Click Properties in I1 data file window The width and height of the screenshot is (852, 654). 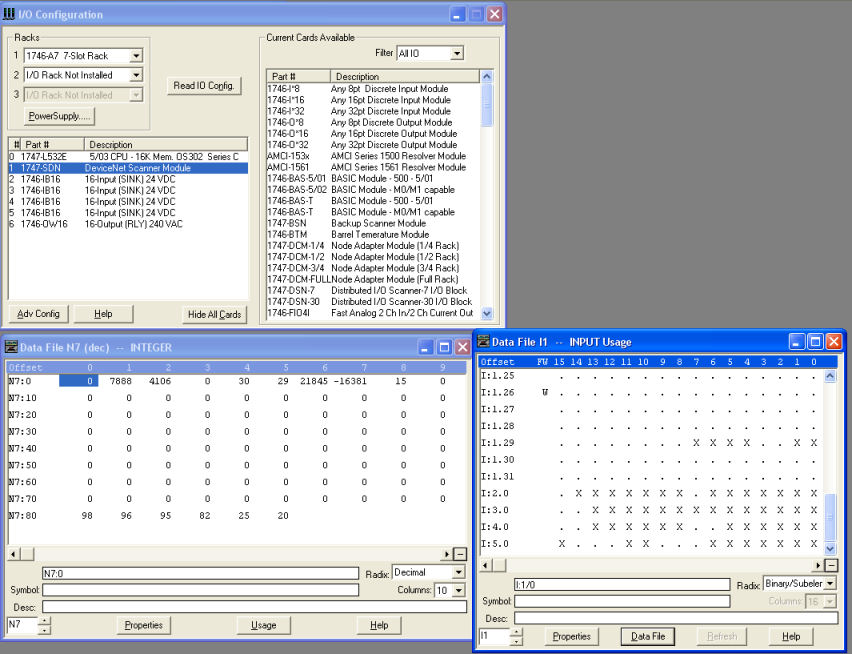[572, 636]
